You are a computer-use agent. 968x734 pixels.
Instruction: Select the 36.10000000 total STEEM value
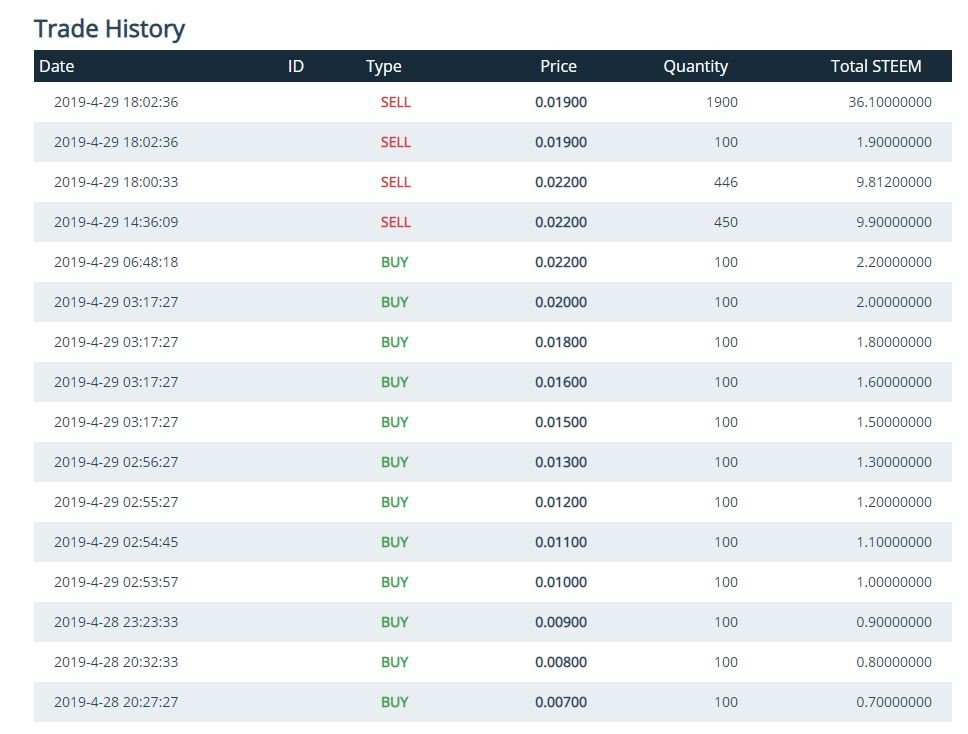point(889,102)
